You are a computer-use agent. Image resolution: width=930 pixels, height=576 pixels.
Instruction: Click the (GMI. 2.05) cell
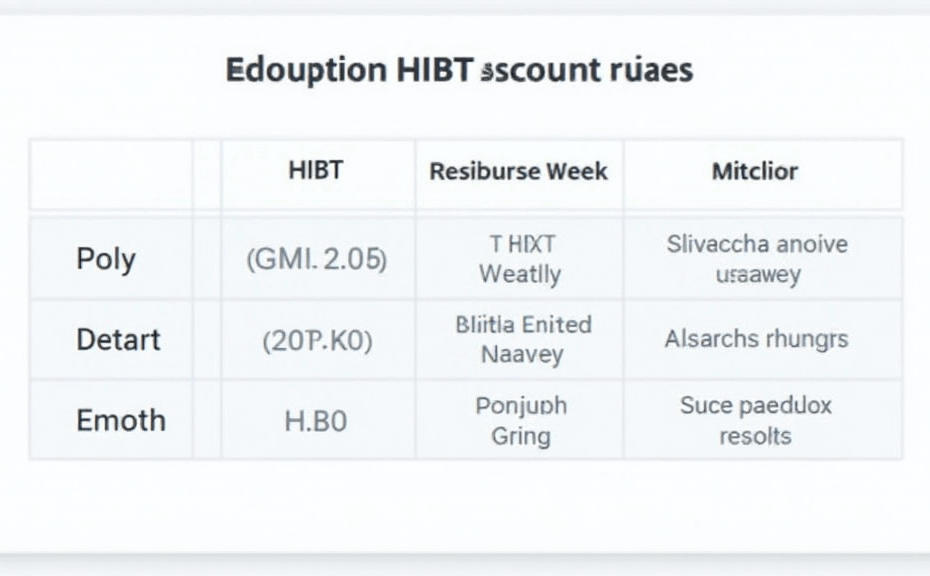tap(316, 259)
